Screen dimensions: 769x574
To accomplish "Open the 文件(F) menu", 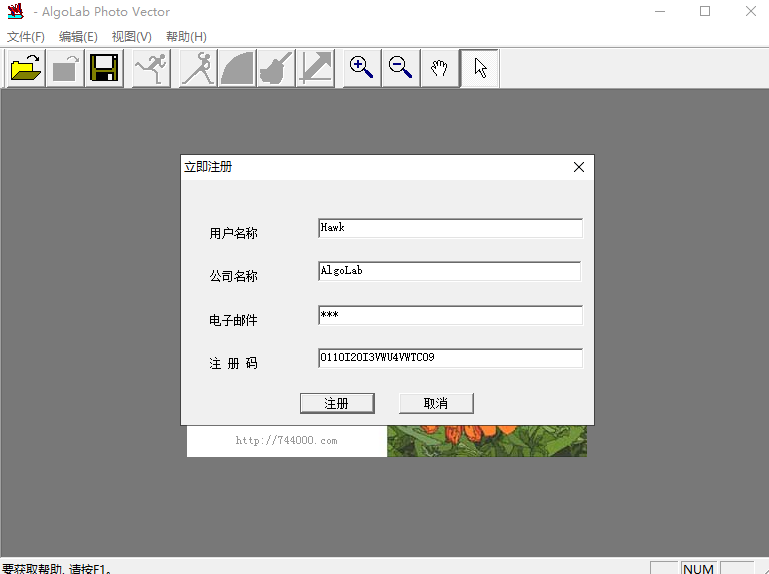I will point(26,37).
